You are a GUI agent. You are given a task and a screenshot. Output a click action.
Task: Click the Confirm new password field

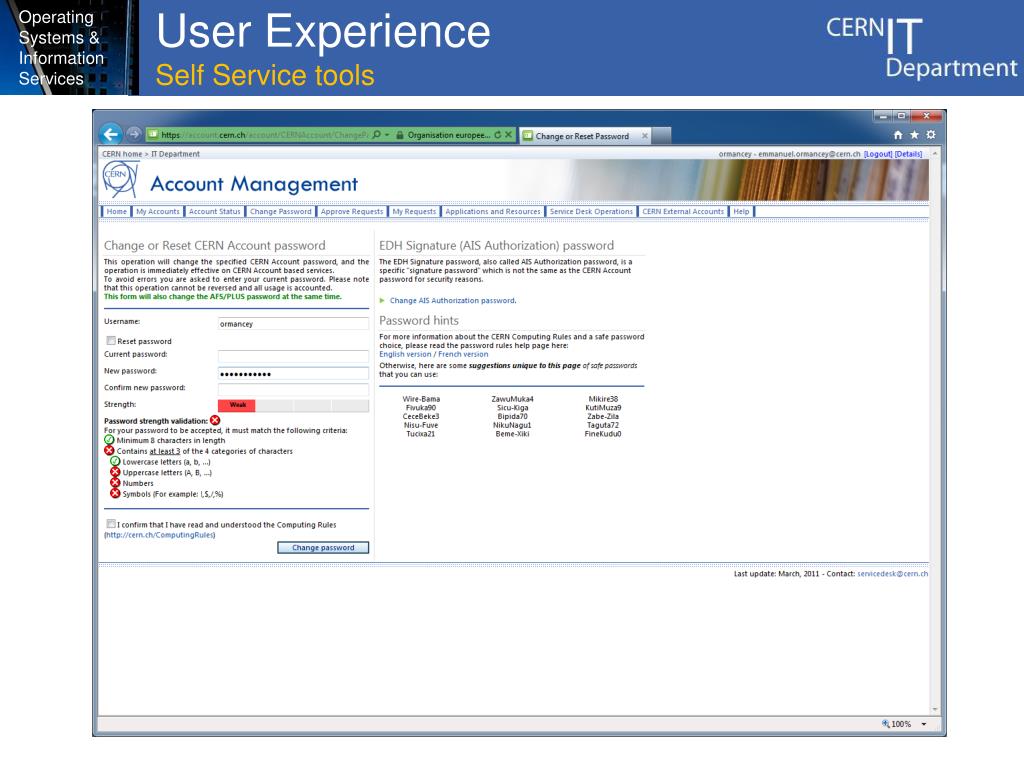tap(293, 389)
